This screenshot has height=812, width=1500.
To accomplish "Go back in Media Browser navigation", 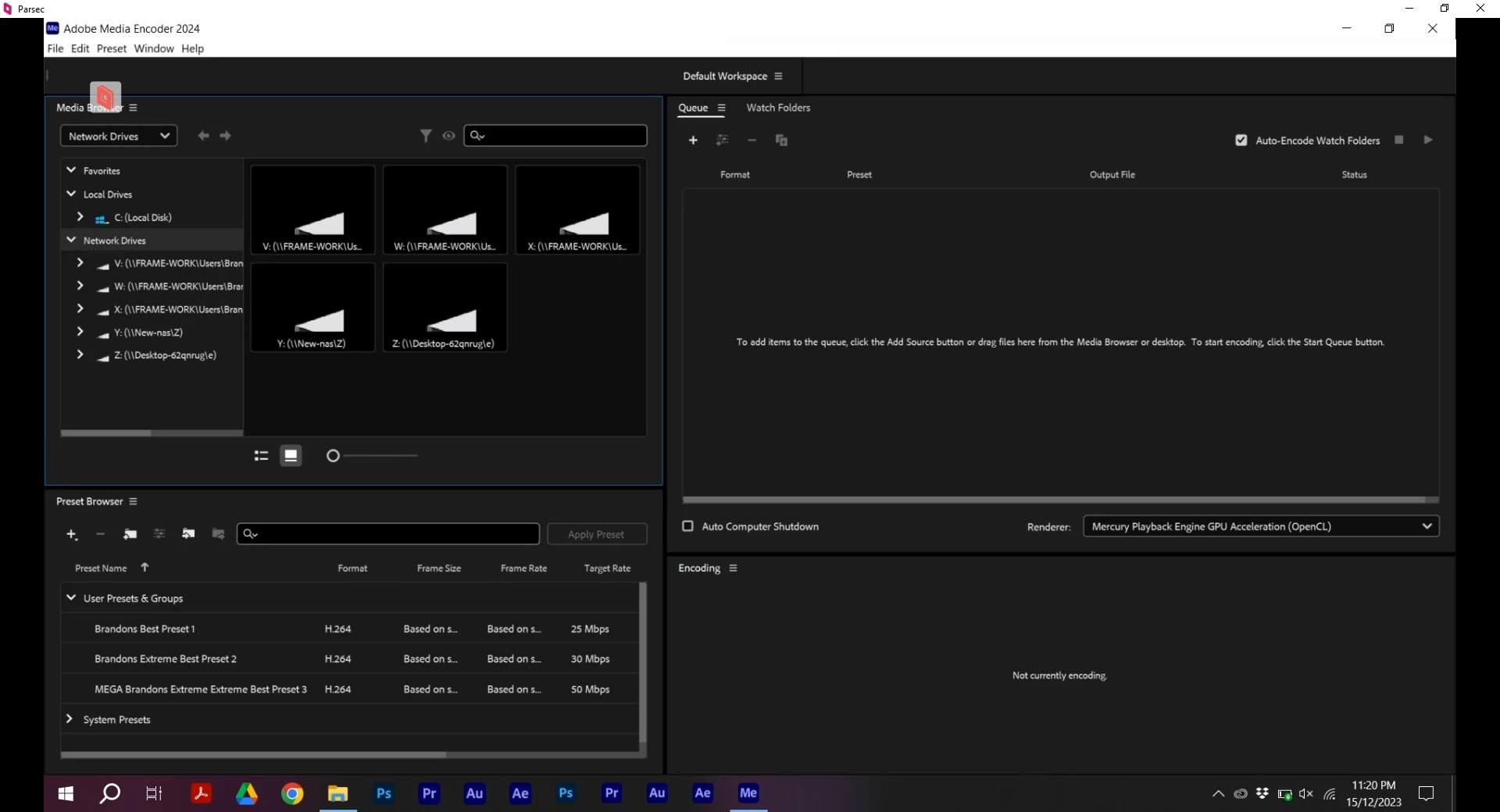I will click(203, 136).
